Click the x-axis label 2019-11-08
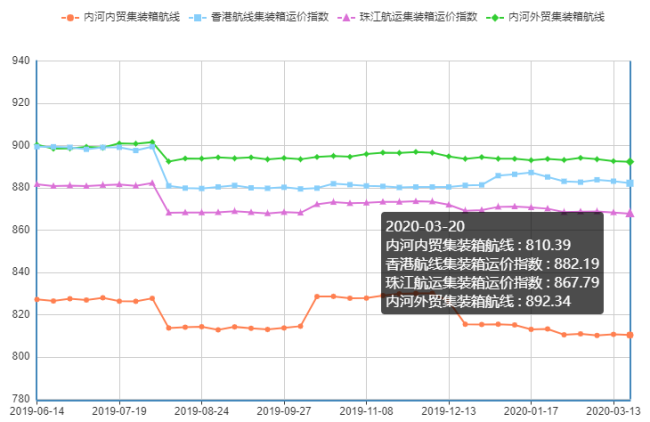Viewport: 650px width, 422px height. (x=366, y=411)
